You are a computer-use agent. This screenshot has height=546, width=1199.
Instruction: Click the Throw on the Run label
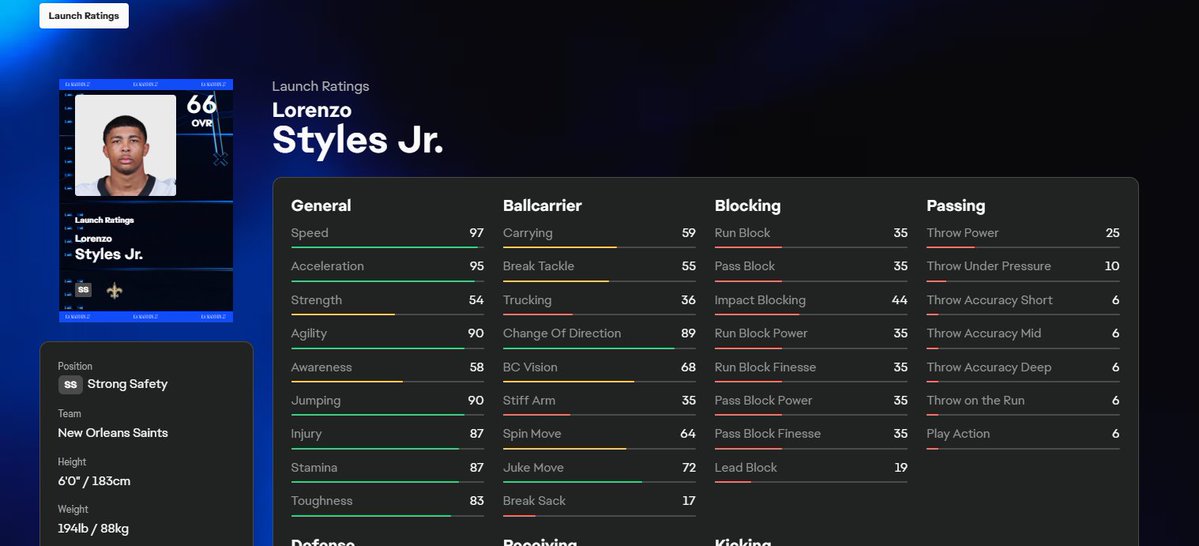click(x=976, y=401)
